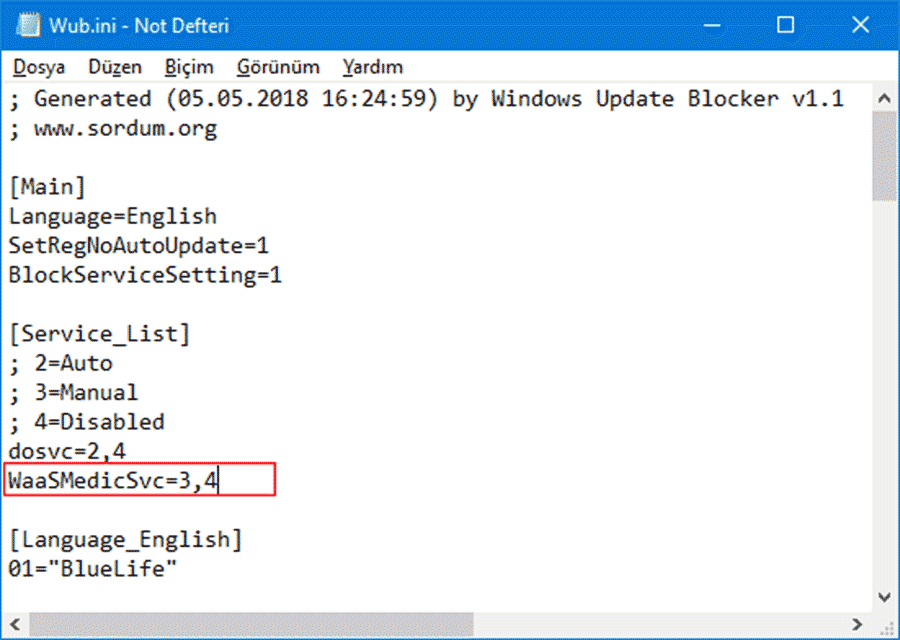This screenshot has width=900, height=640.
Task: Click the window resize grip corner
Action: (x=886, y=625)
